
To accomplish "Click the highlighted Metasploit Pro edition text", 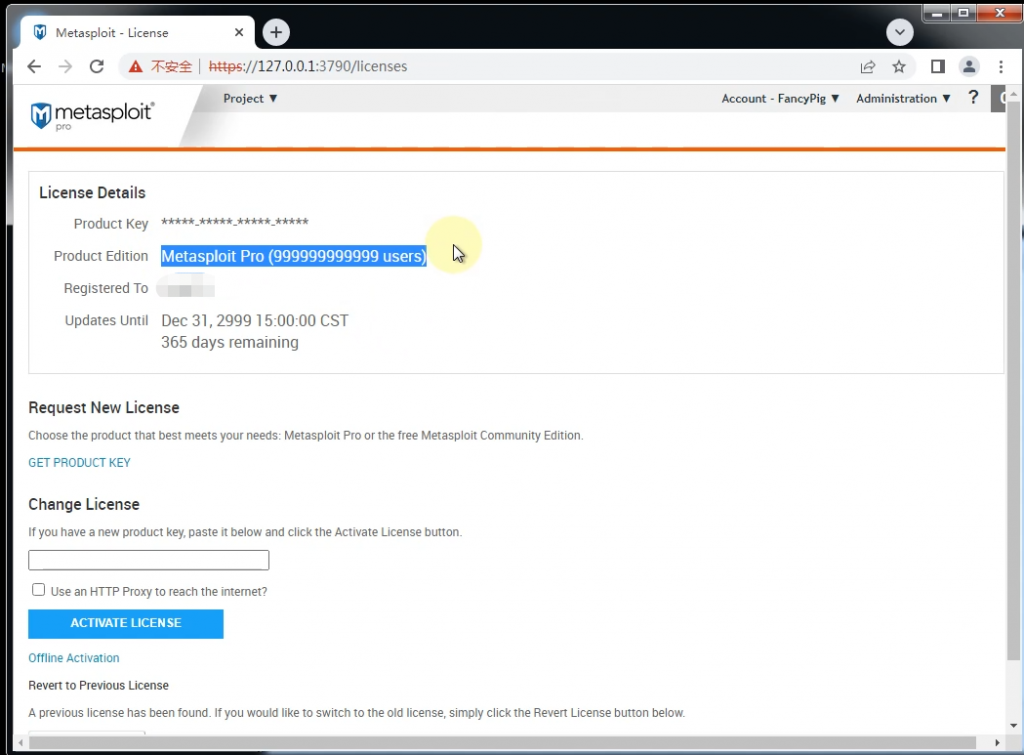I will (x=294, y=256).
